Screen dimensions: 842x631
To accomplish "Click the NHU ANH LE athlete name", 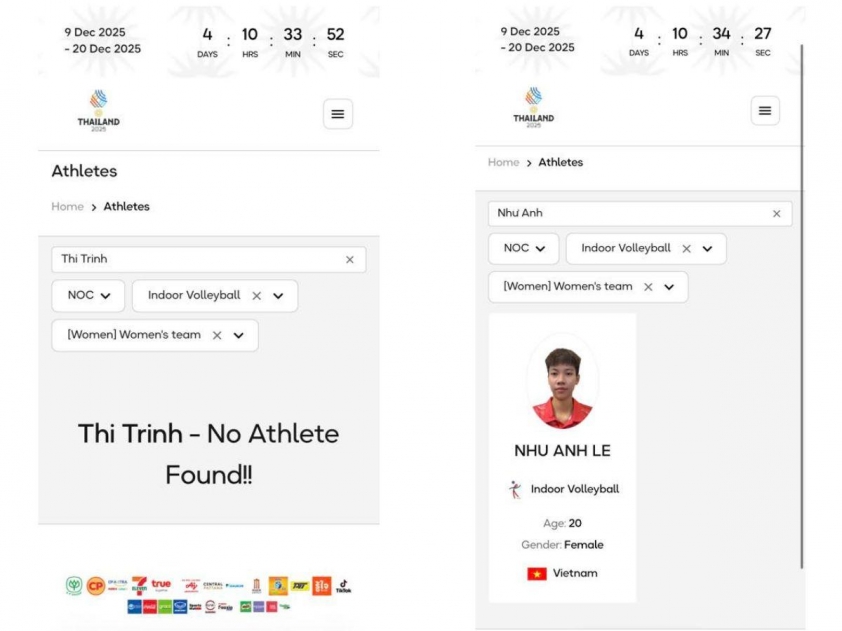I will 562,451.
